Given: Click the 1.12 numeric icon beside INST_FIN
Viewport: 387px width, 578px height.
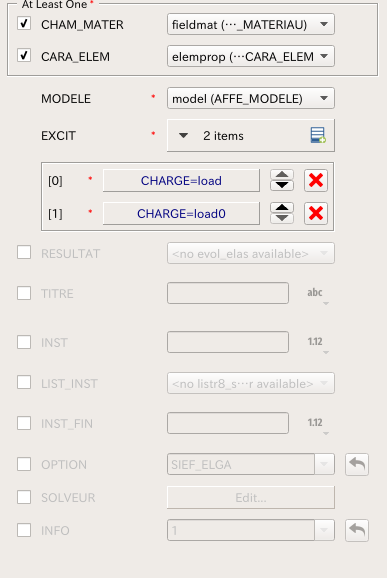Looking at the screenshot, I should coord(315,424).
